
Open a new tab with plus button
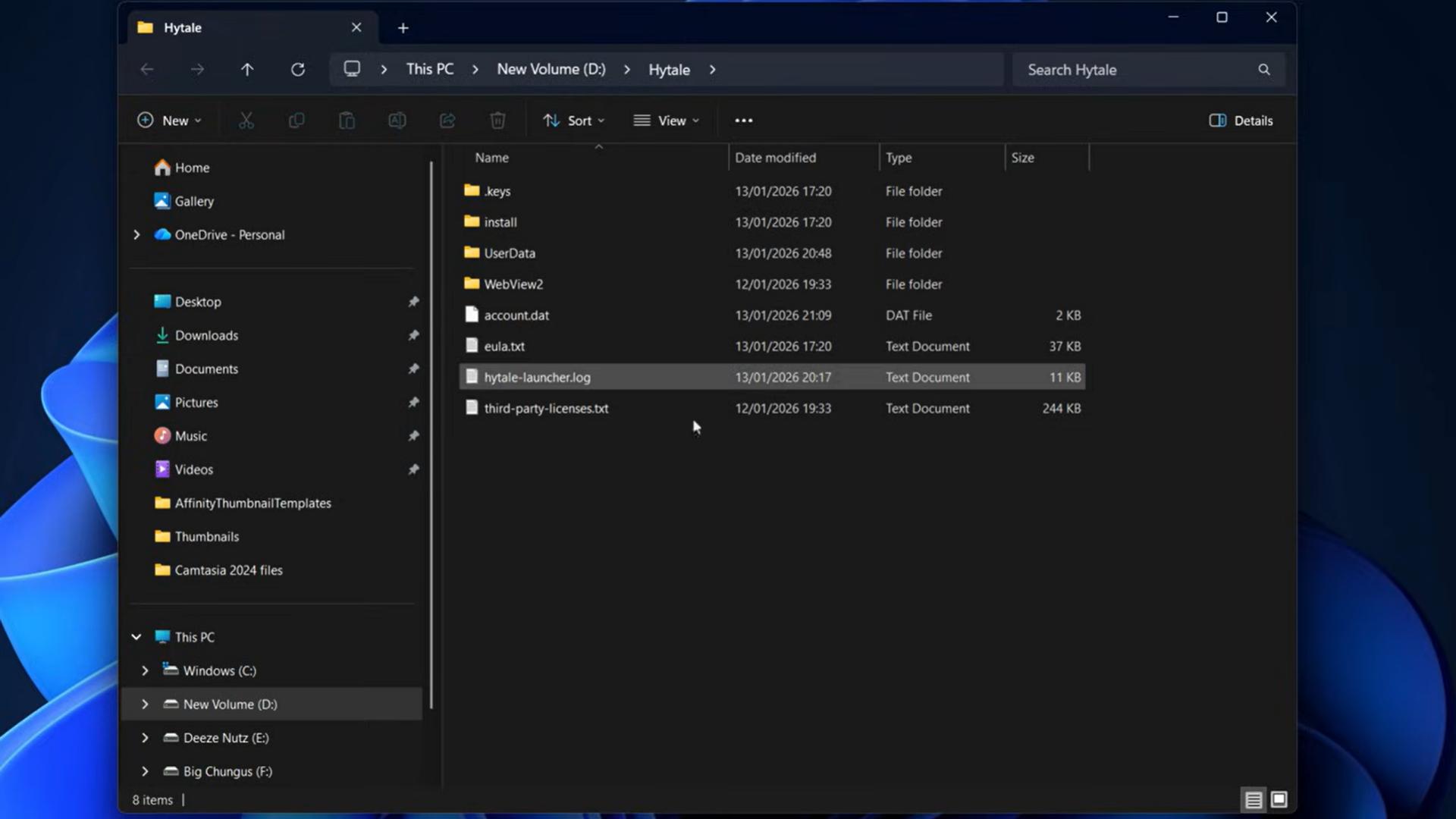pos(403,28)
